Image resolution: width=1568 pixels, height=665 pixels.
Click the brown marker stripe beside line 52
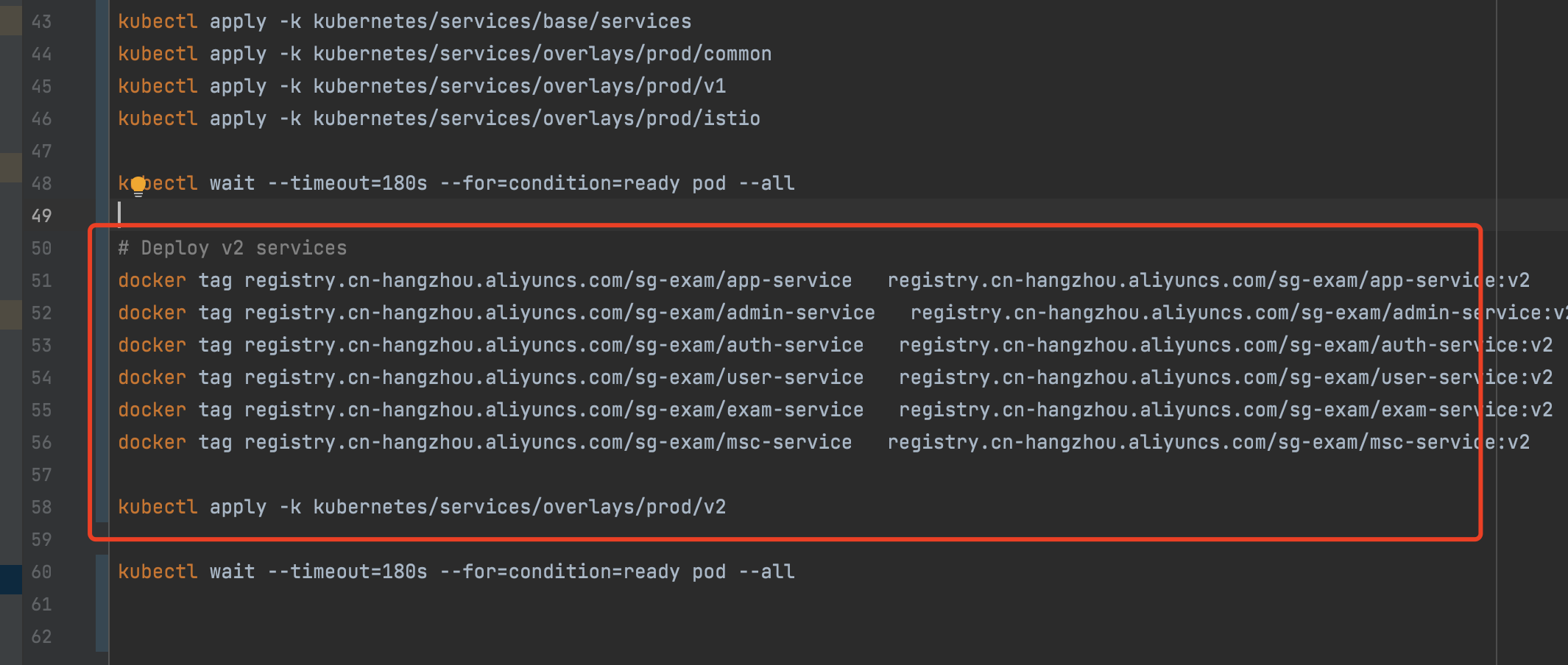point(10,315)
